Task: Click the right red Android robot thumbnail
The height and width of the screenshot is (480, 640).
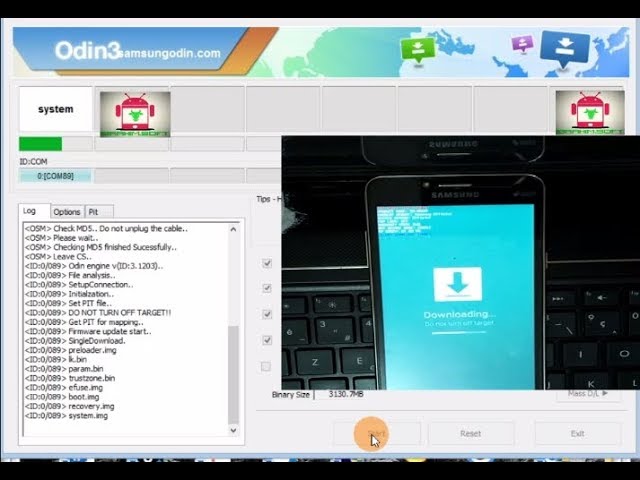Action: tap(590, 113)
